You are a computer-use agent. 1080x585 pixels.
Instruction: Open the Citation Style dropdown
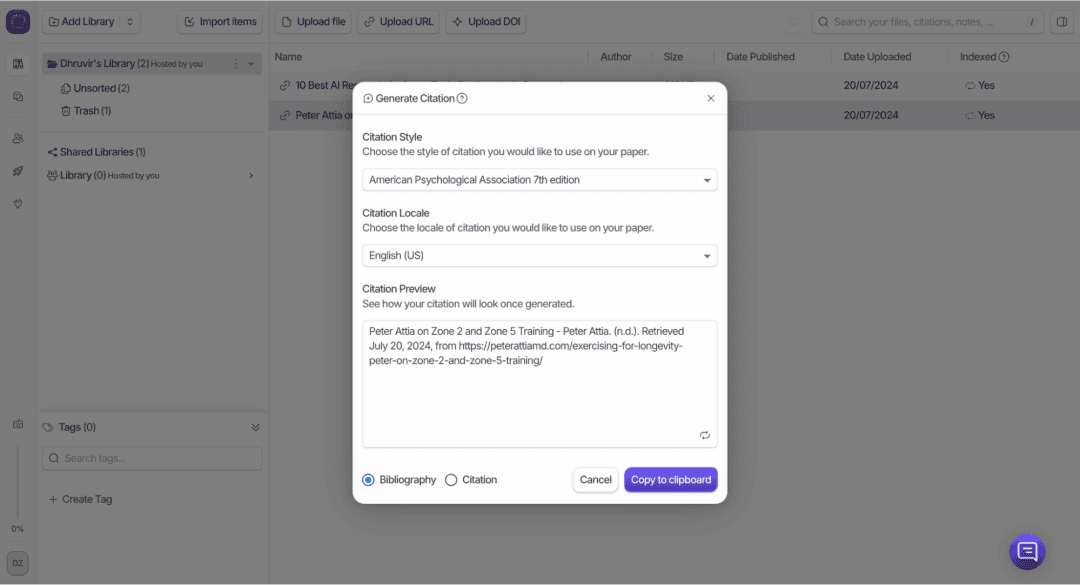tap(539, 180)
